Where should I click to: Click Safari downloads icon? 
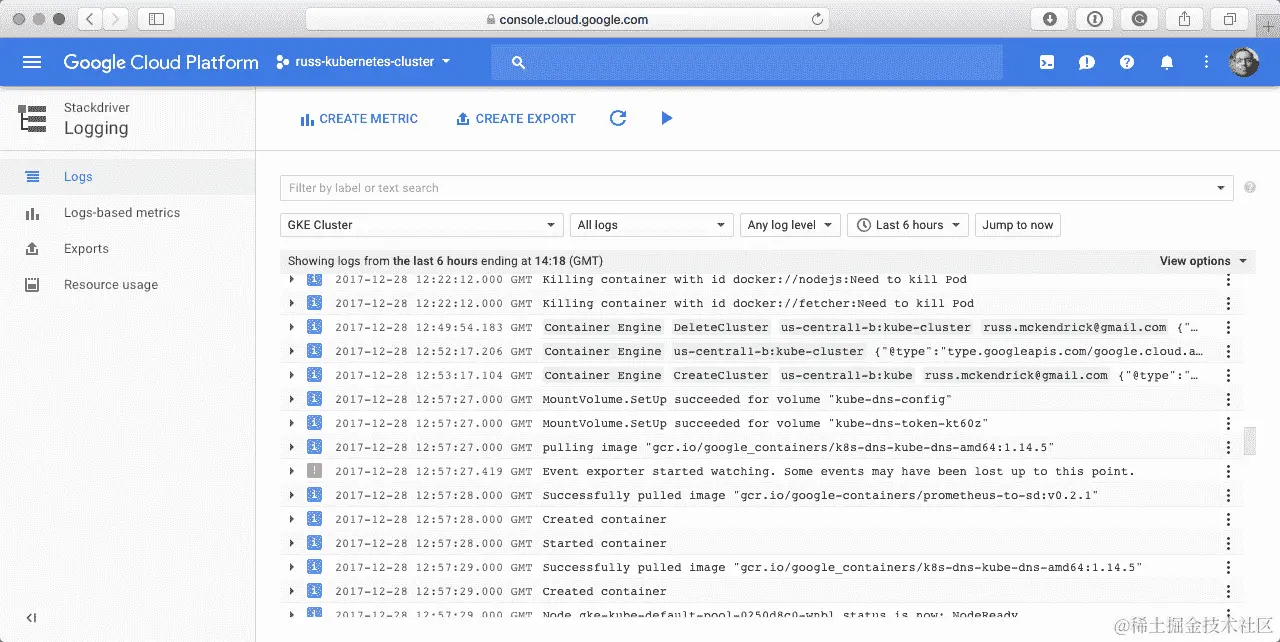pyautogui.click(x=1050, y=18)
